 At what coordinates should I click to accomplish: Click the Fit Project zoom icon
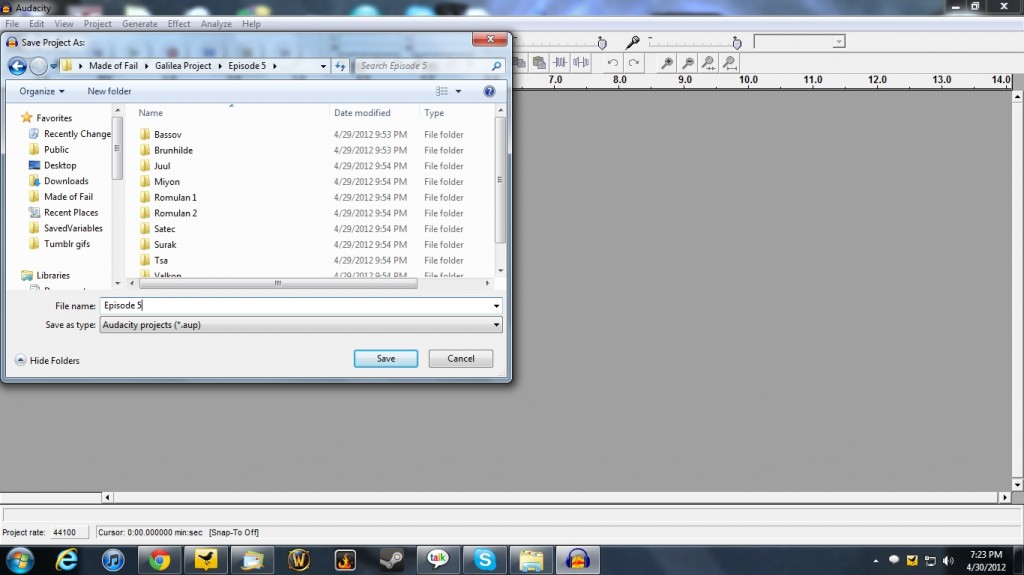click(729, 63)
